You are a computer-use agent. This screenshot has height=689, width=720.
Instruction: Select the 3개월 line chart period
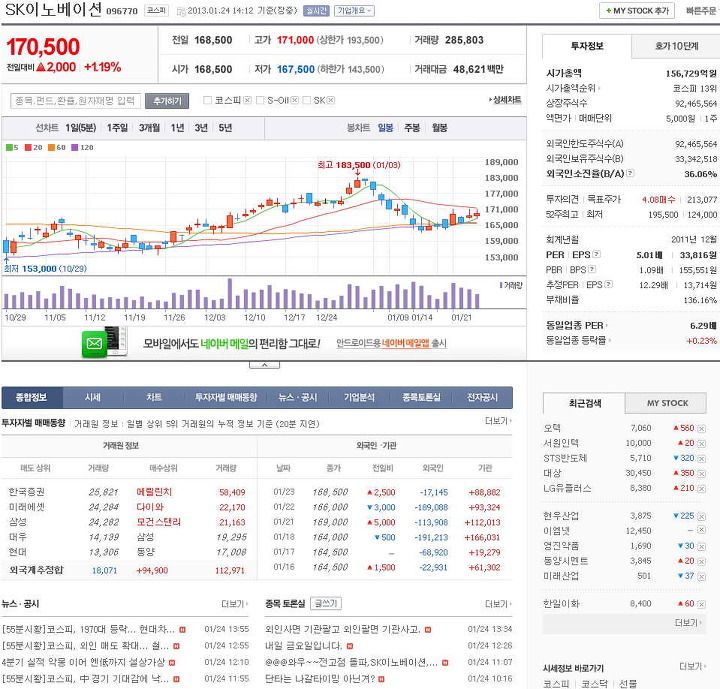[x=149, y=128]
